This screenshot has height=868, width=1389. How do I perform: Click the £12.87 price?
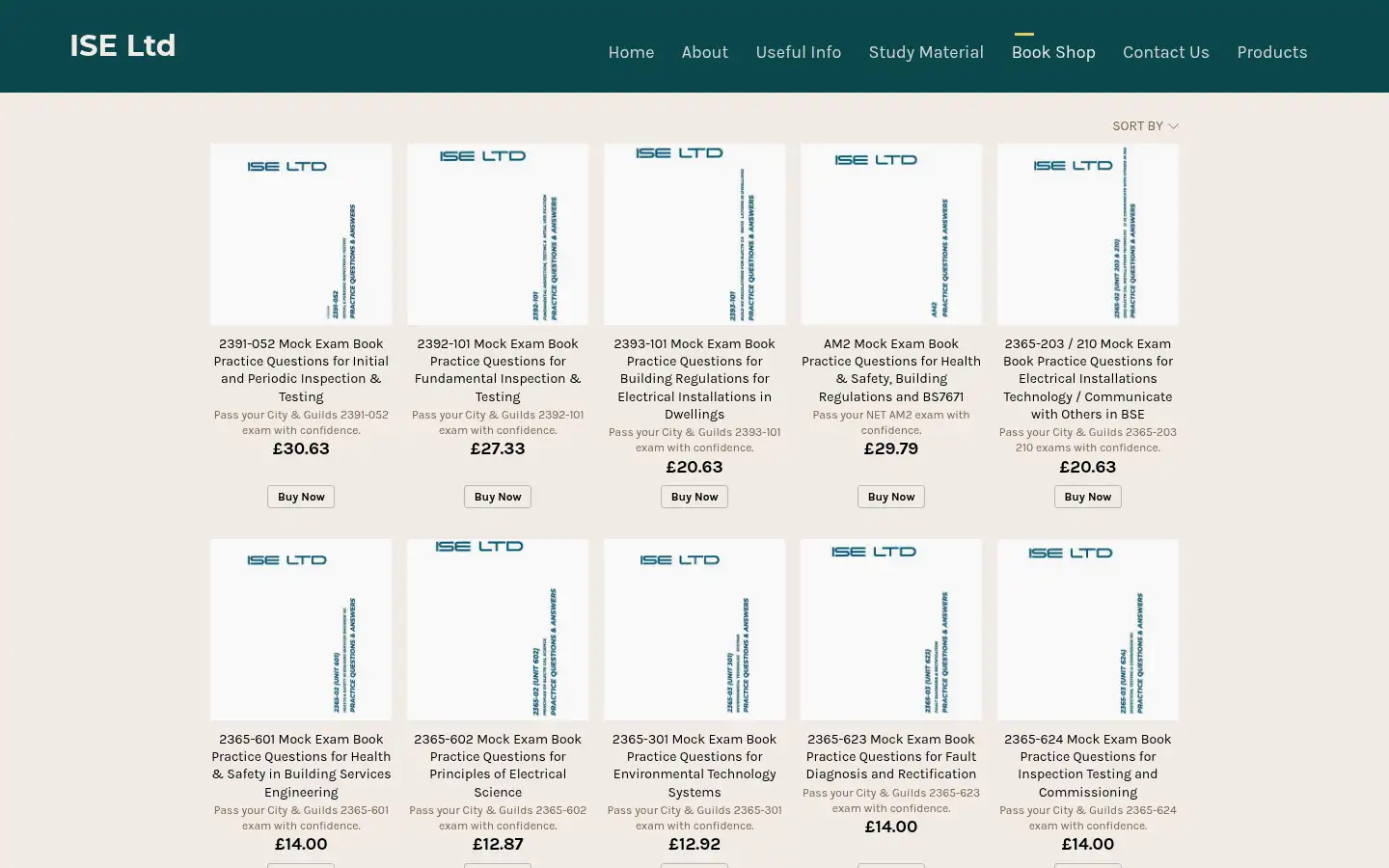pyautogui.click(x=498, y=844)
